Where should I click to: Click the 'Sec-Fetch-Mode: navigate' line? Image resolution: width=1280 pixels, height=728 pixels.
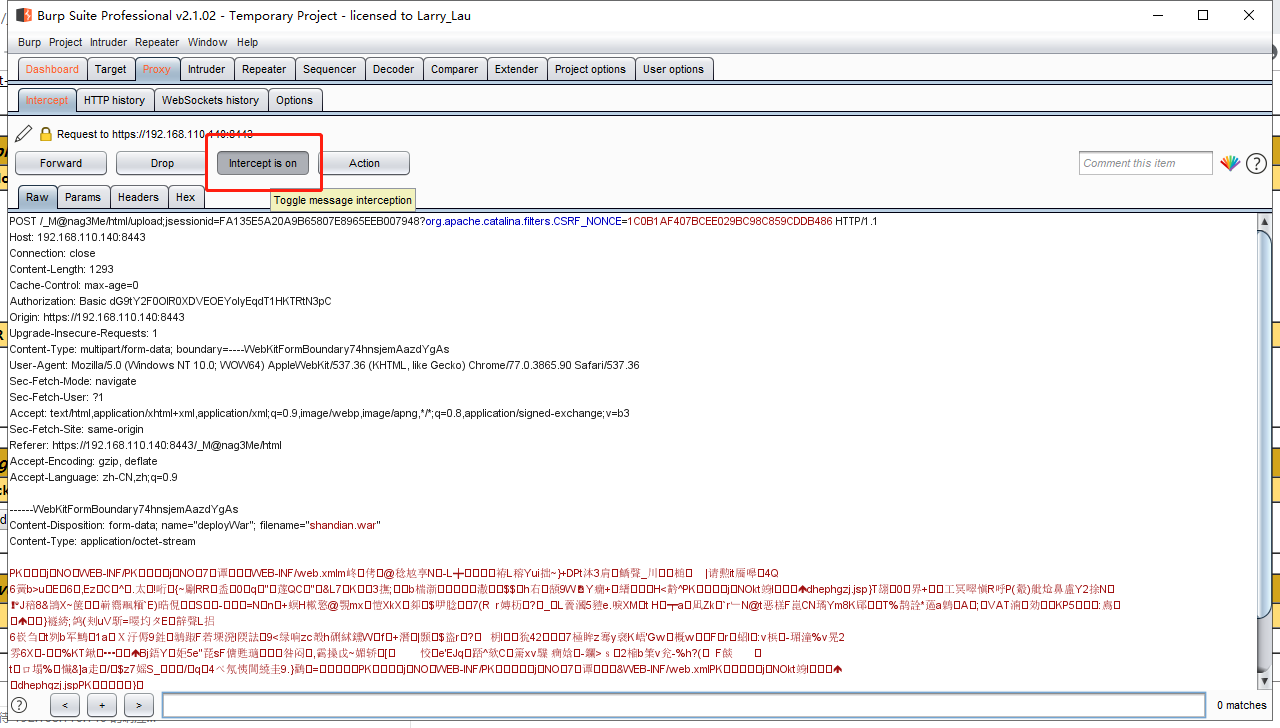coord(71,381)
